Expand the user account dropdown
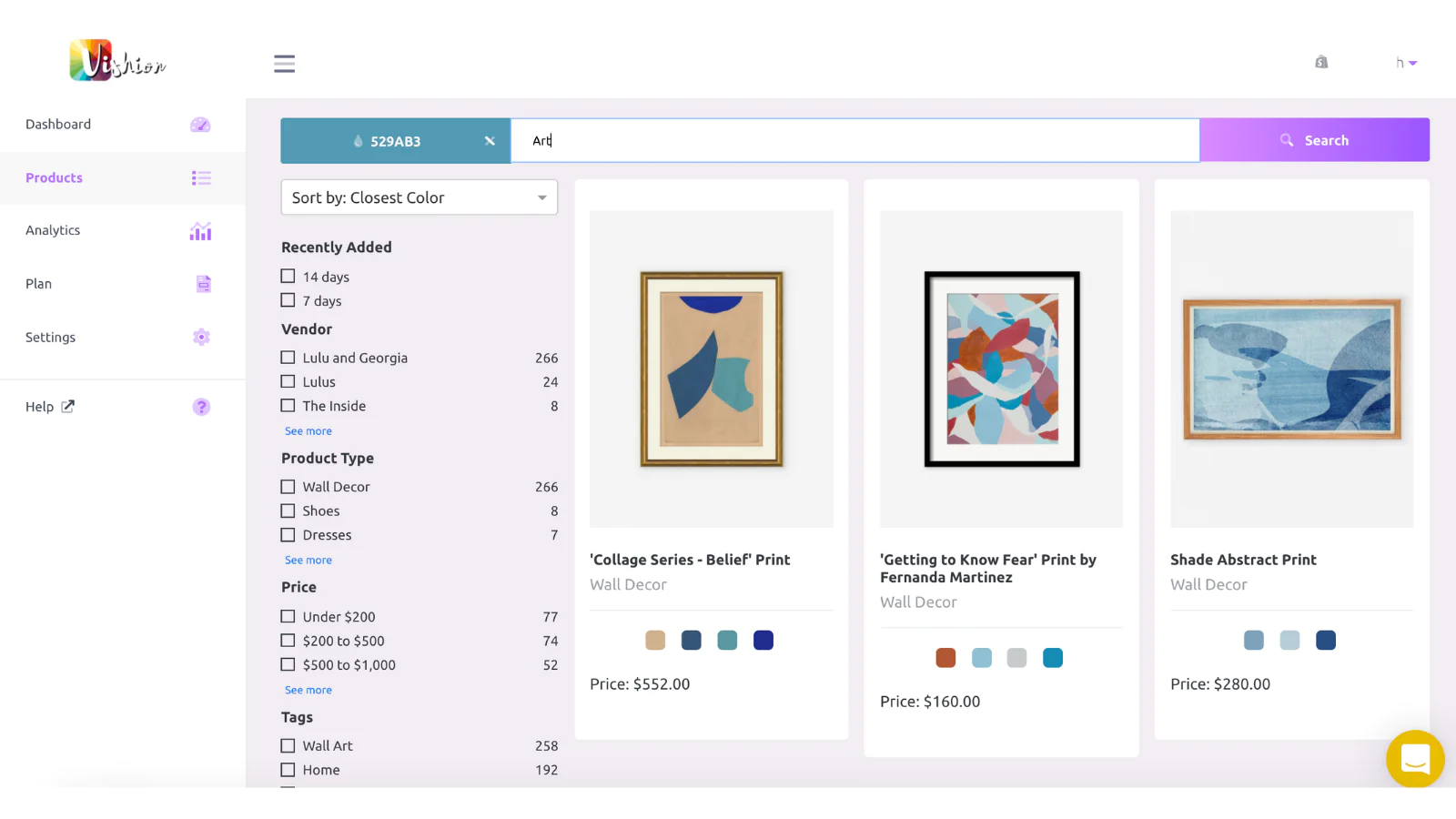The image size is (1456, 819). (1407, 63)
